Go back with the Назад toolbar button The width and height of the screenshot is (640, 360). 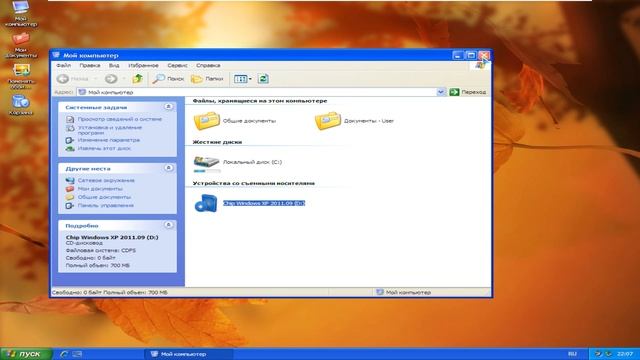coord(73,79)
